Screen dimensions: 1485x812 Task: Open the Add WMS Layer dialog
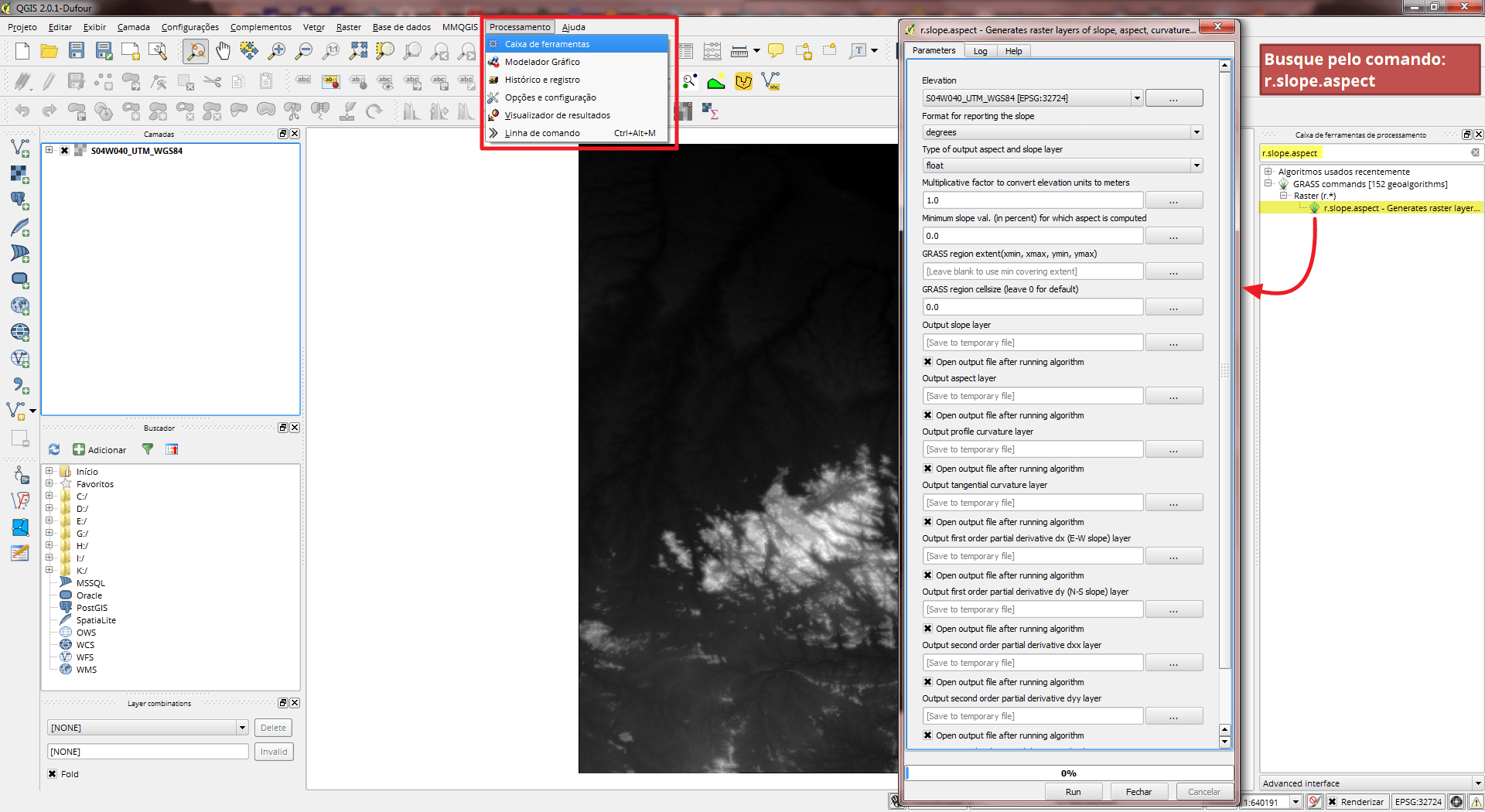[19, 306]
